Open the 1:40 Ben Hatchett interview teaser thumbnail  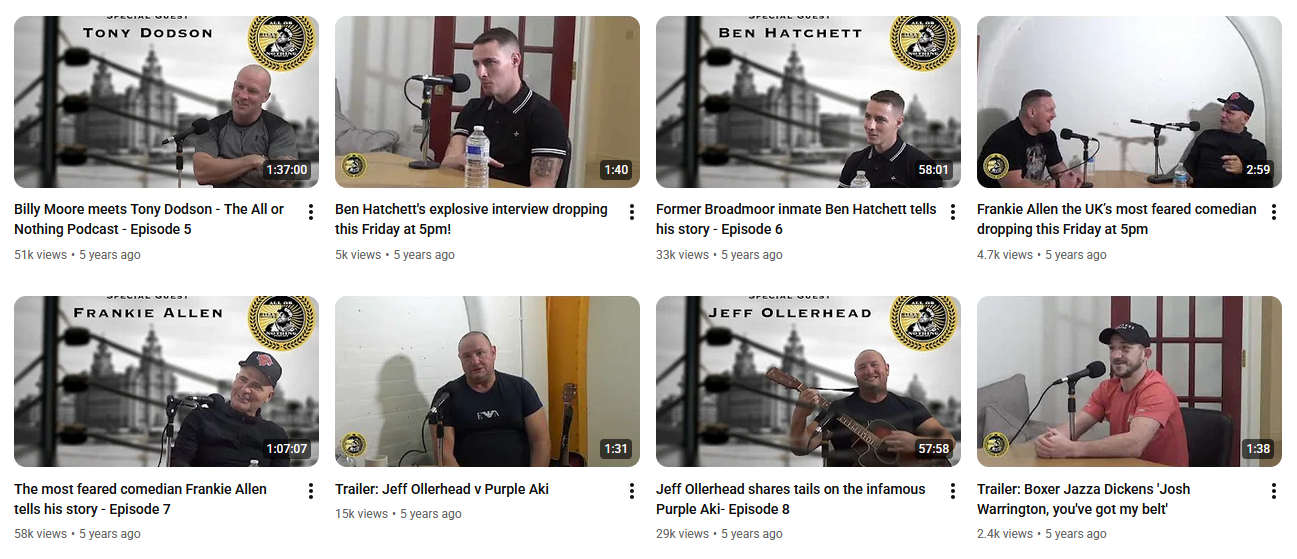487,102
